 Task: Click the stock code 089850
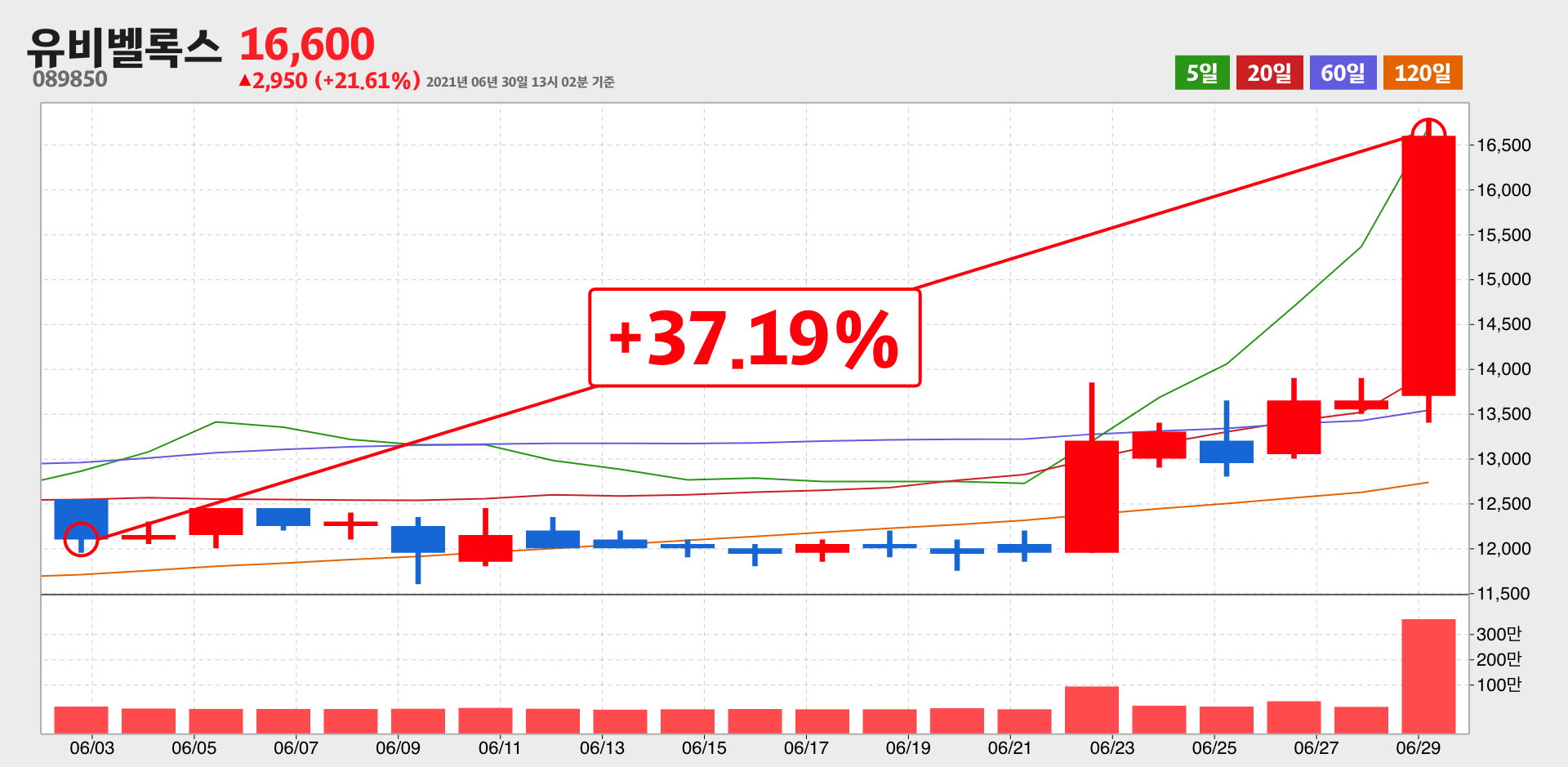70,79
